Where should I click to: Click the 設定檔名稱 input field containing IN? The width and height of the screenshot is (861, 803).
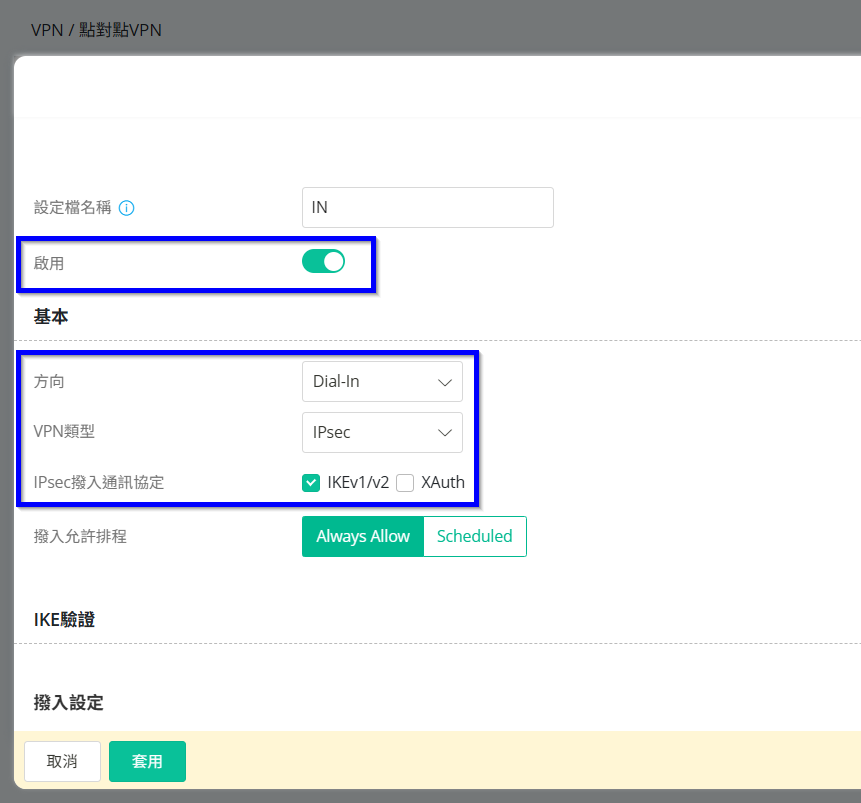[x=427, y=208]
